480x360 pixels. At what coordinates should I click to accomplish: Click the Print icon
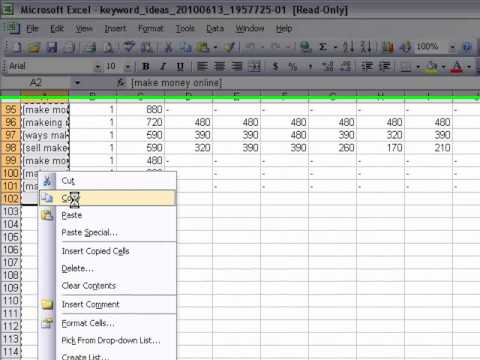89,47
